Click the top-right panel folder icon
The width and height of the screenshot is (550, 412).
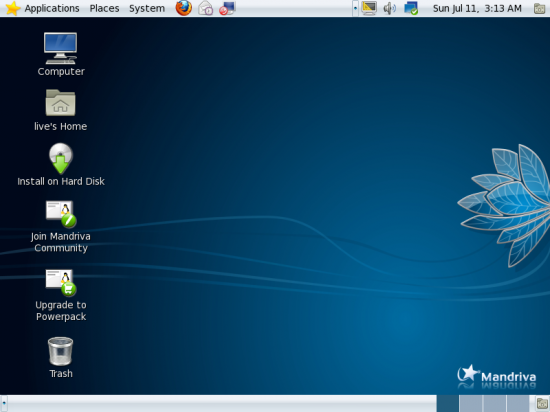[x=539, y=8]
